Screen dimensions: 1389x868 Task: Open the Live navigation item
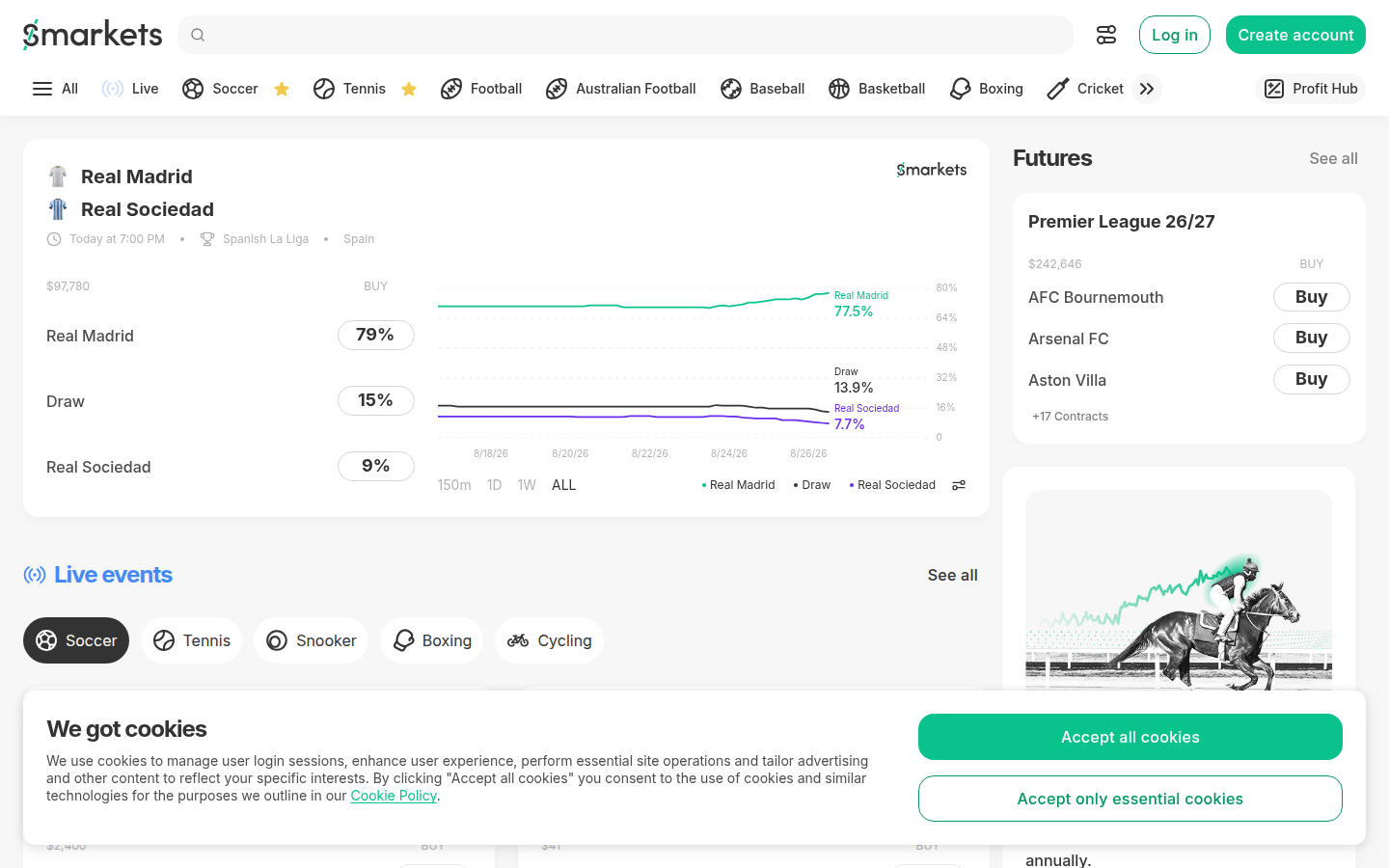pos(145,89)
